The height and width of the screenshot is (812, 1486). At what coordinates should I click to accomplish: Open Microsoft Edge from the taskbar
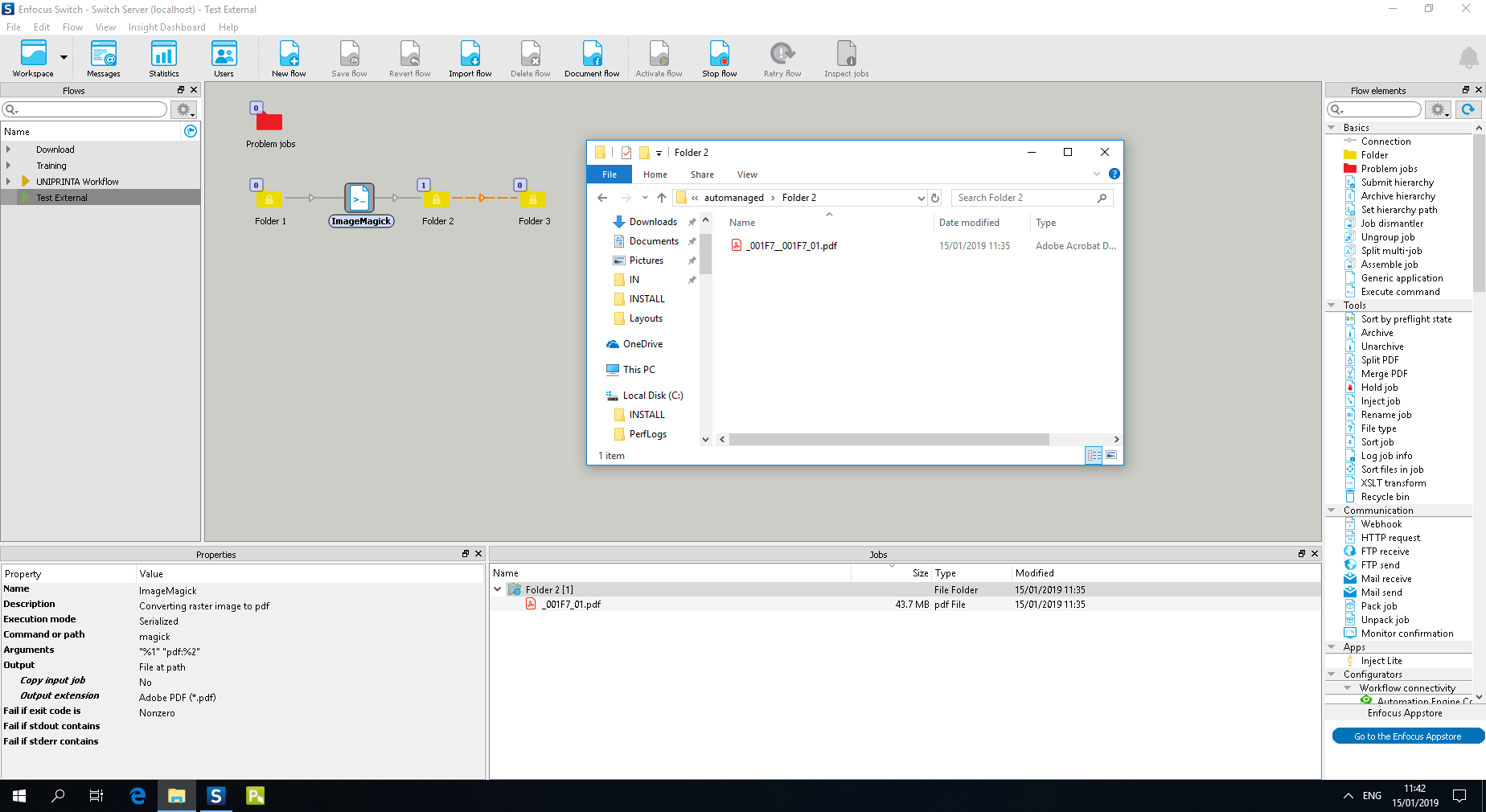(x=138, y=796)
